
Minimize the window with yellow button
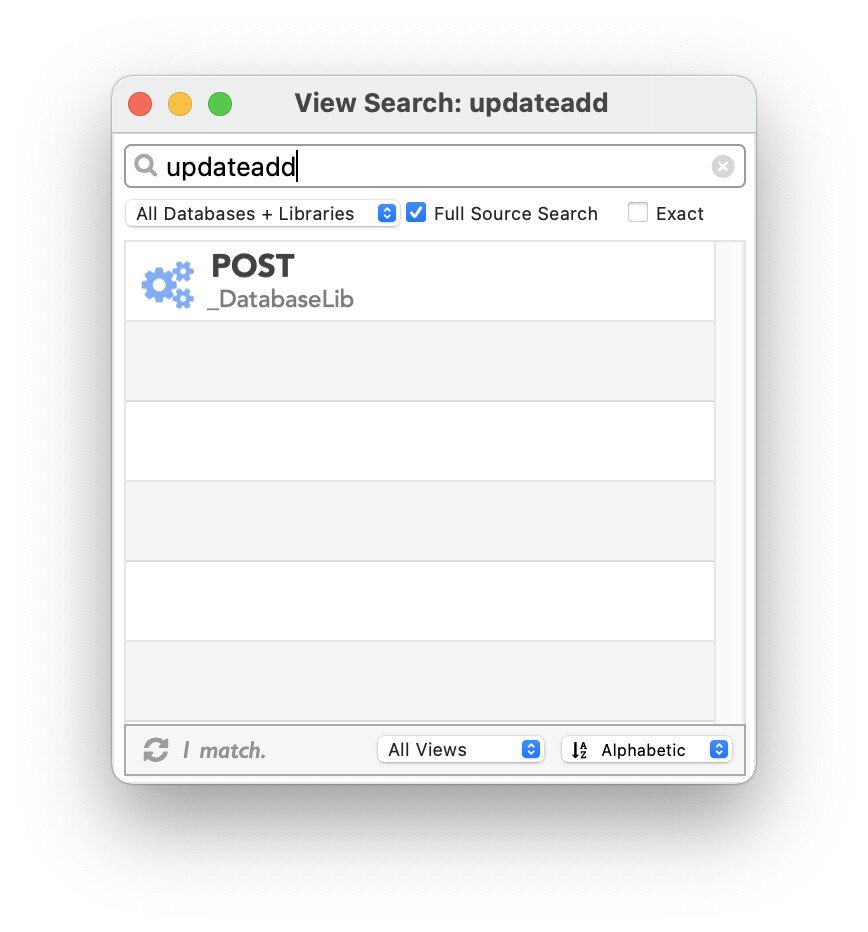point(180,104)
